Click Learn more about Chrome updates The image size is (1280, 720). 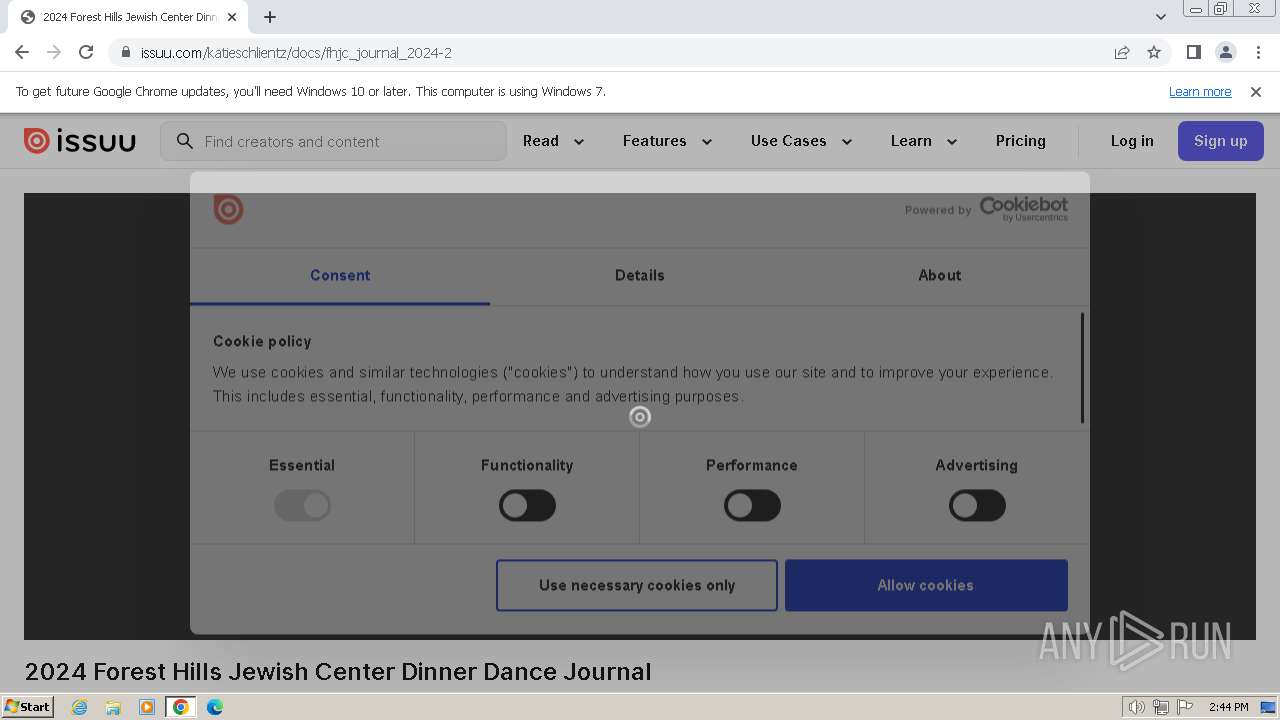(1200, 91)
